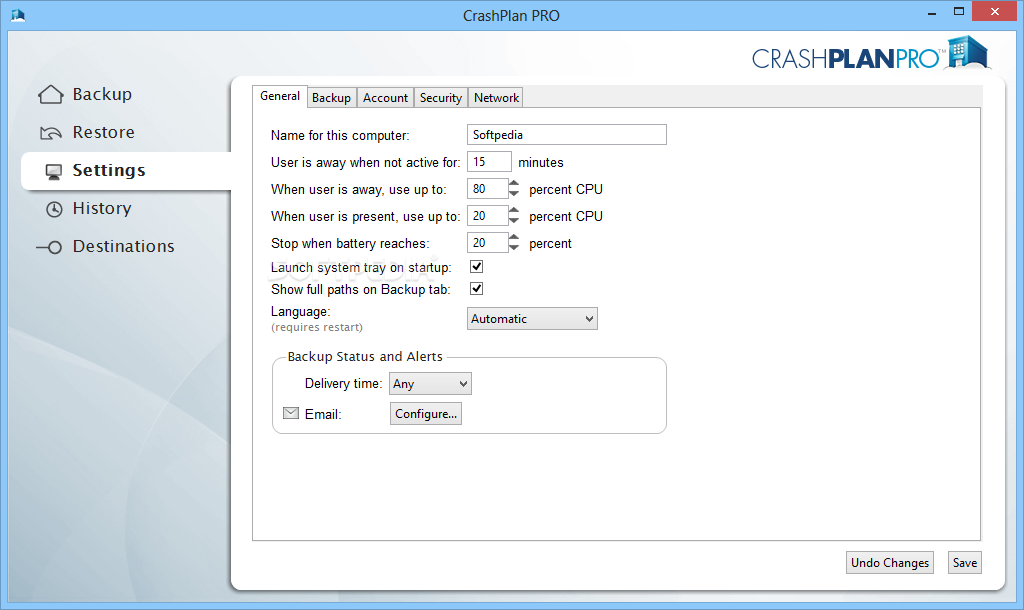Select the Settings section label
The image size is (1024, 610).
click(x=109, y=170)
